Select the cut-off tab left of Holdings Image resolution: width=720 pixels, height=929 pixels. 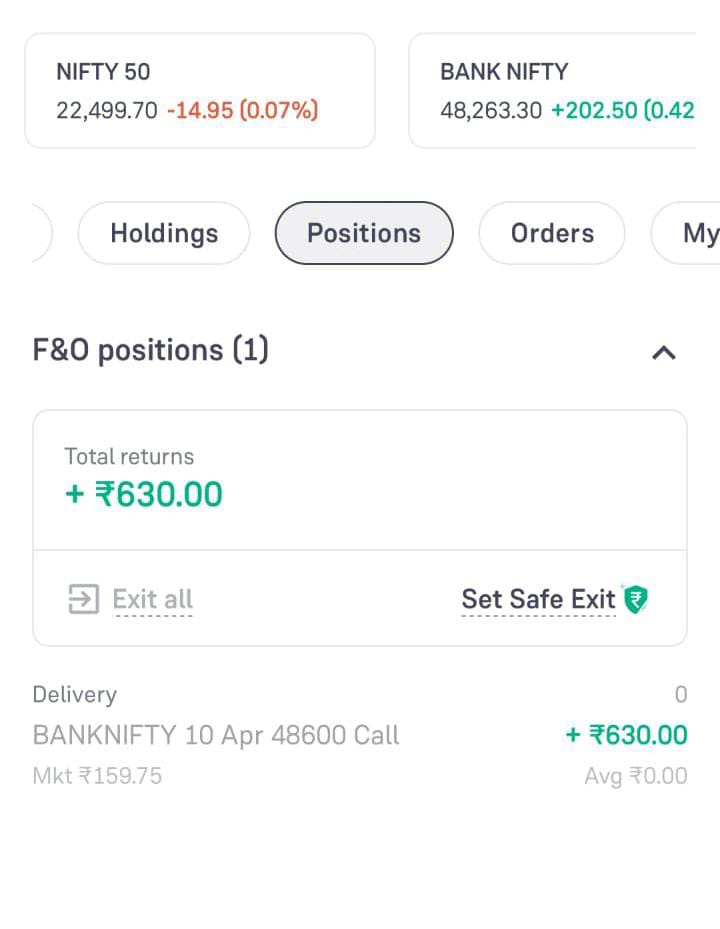40,233
